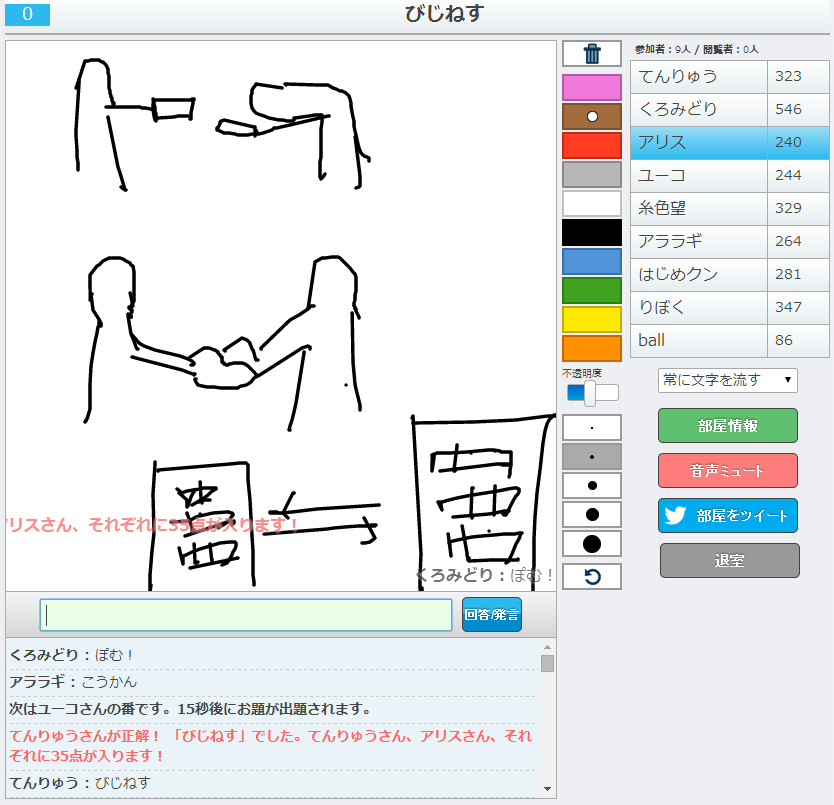The width and height of the screenshot is (834, 805).
Task: Click the timer counter showing 0
Action: click(28, 14)
